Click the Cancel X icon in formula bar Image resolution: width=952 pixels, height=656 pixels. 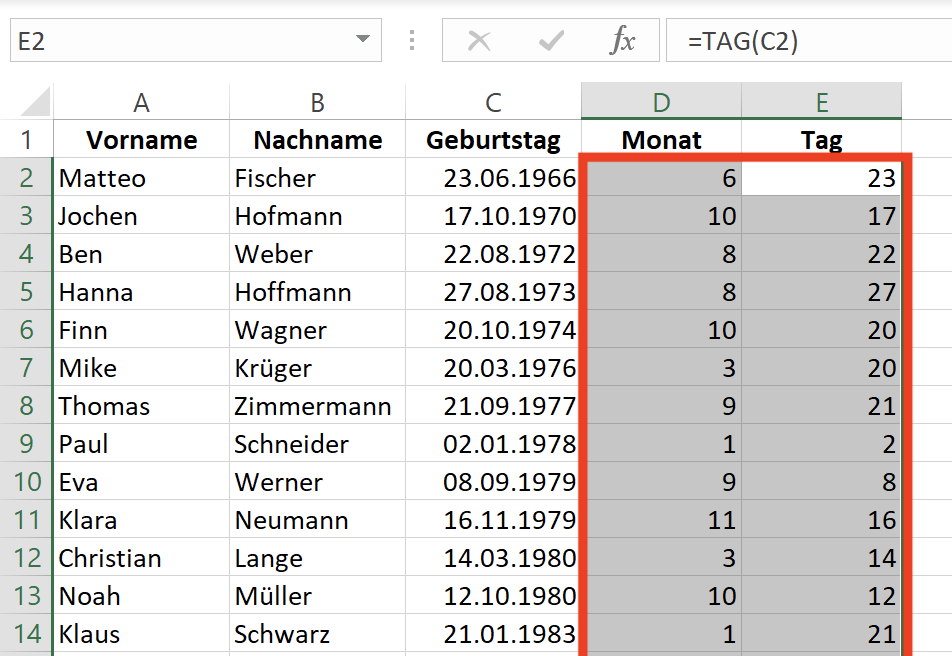[x=479, y=41]
